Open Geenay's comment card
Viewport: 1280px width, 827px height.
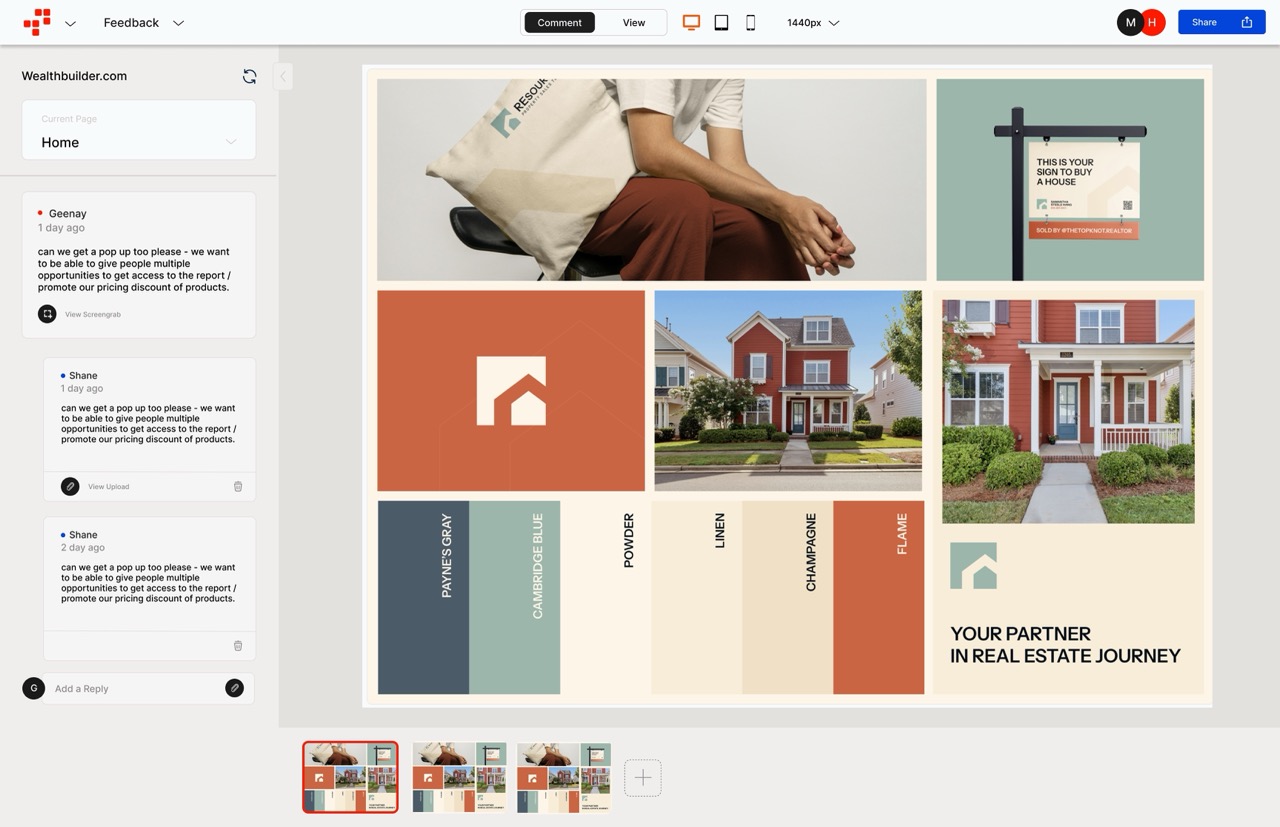tap(139, 264)
